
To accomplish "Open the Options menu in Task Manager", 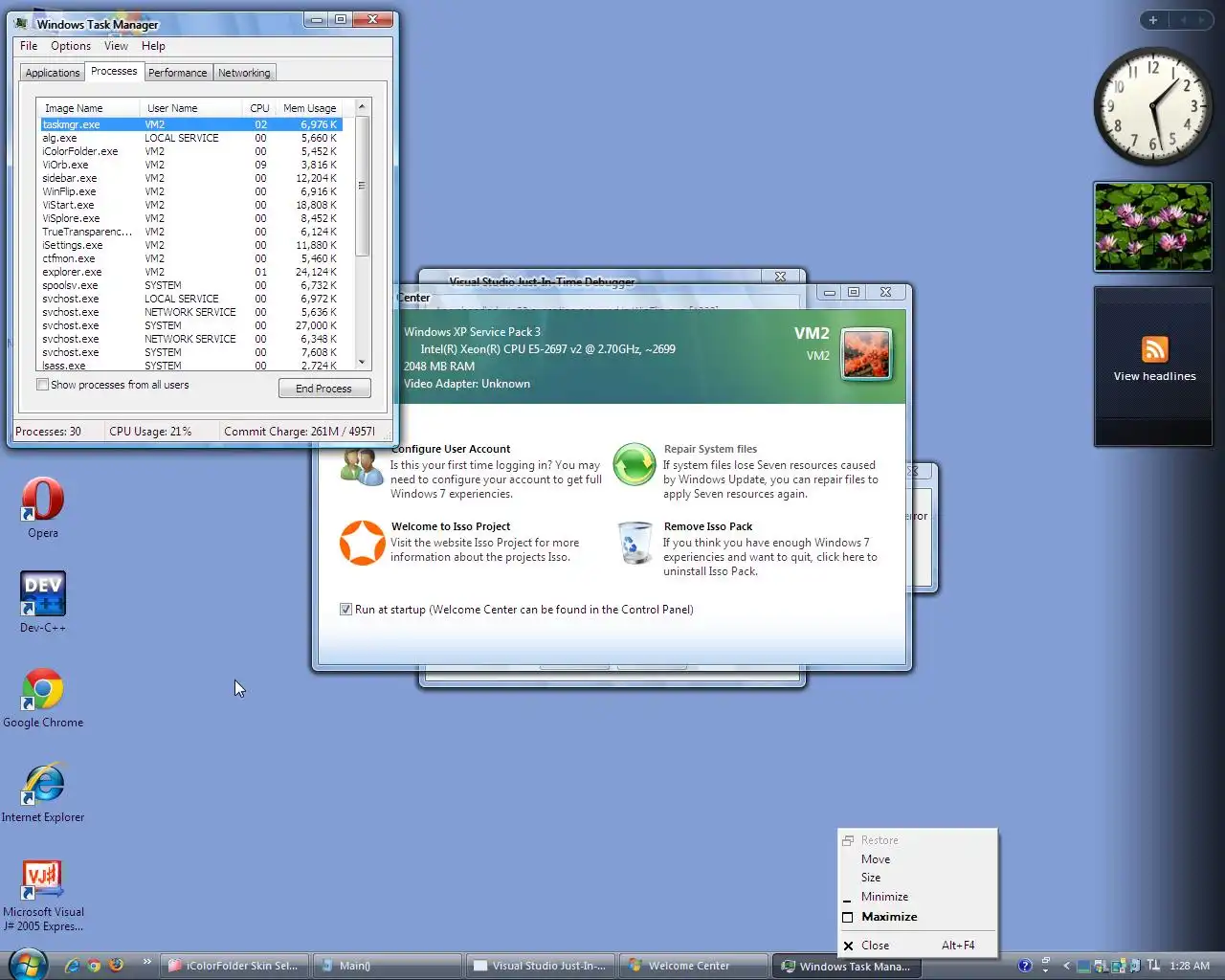I will tap(71, 46).
